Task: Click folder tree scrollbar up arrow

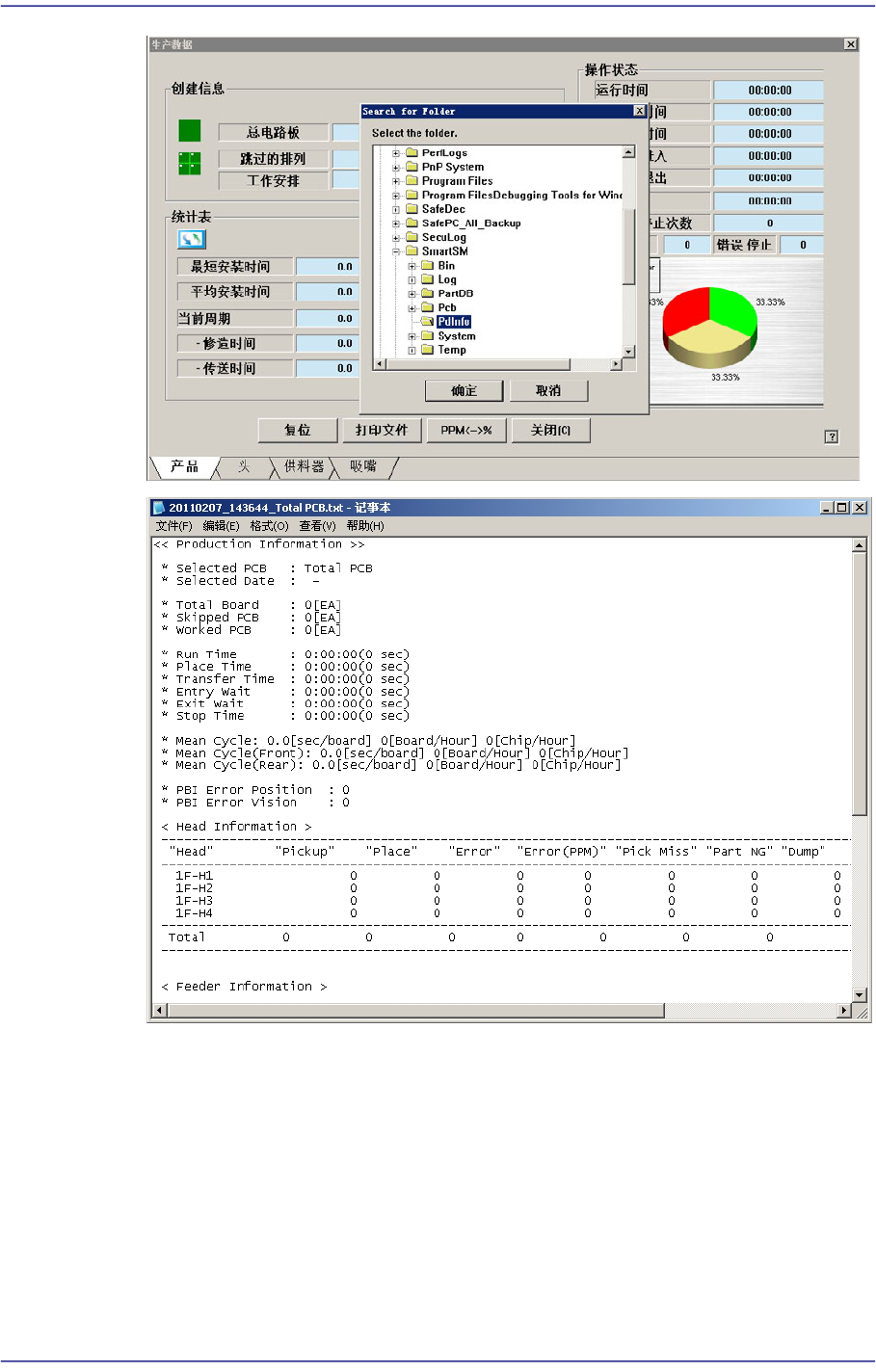Action: coord(628,151)
